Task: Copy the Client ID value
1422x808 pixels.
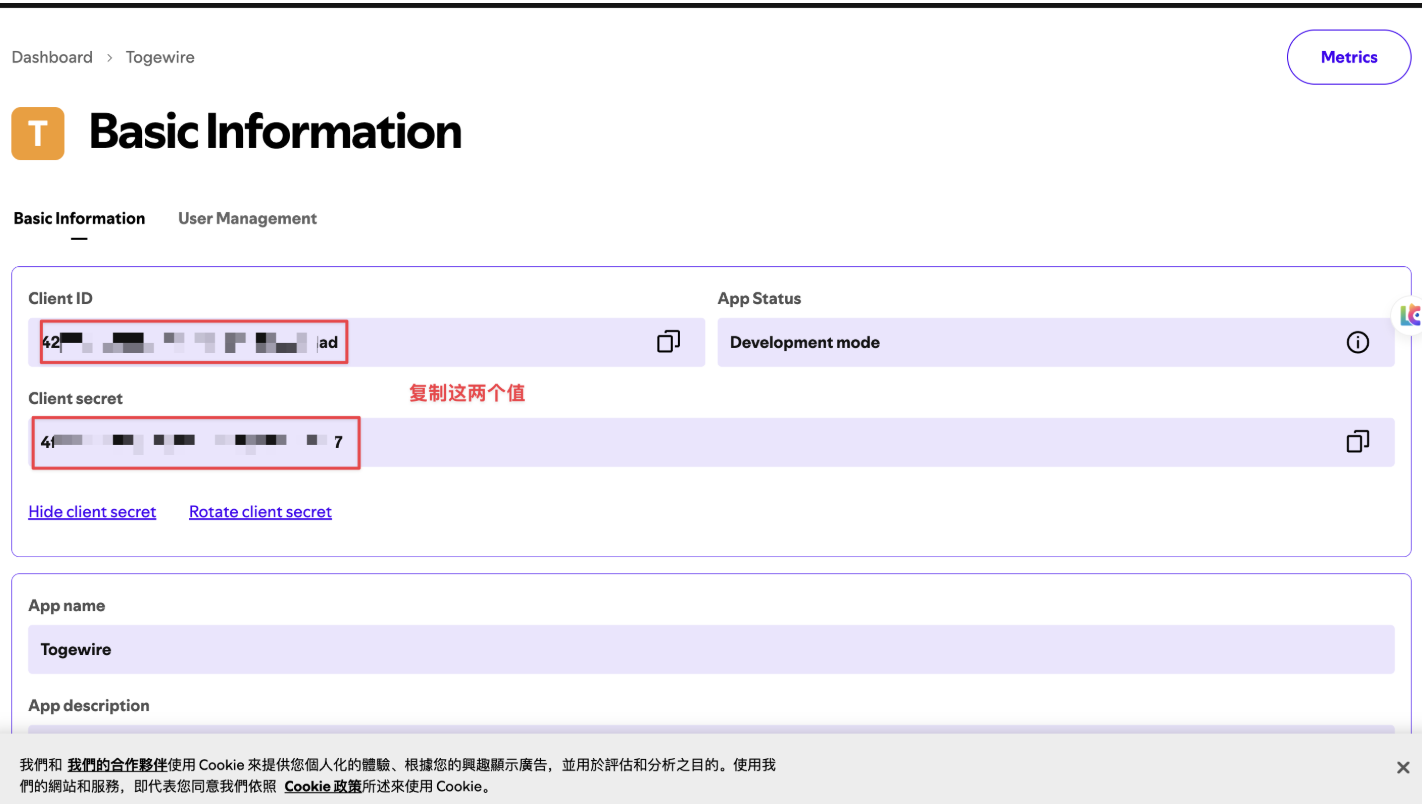Action: pos(668,342)
